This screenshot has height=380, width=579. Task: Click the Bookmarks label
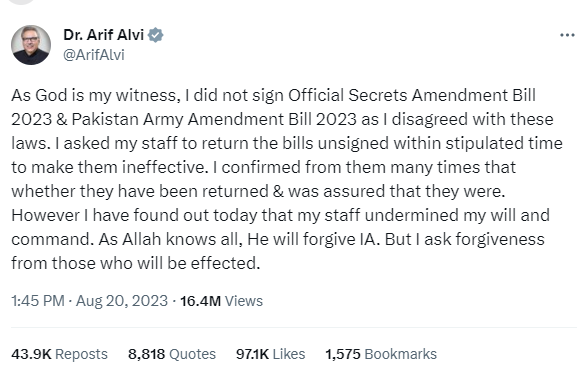[401, 354]
